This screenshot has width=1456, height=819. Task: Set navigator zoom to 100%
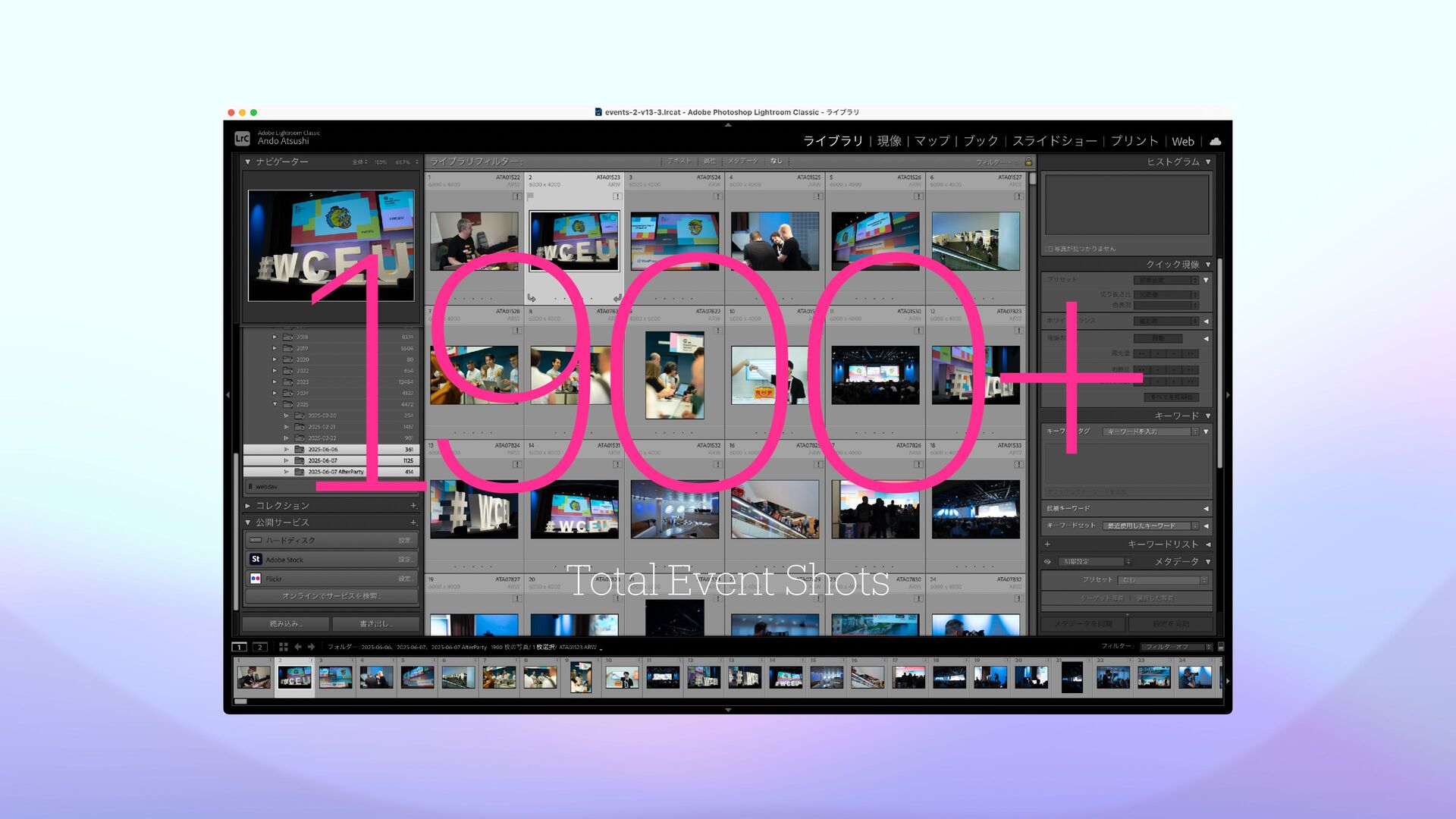pos(381,162)
